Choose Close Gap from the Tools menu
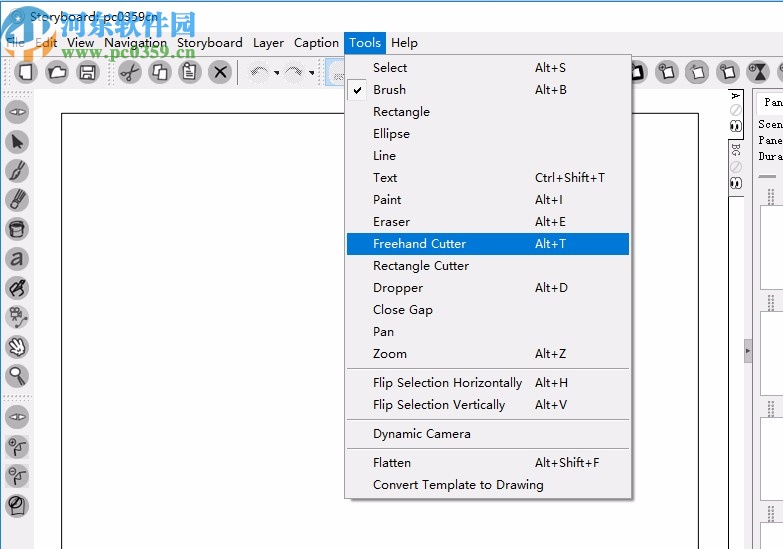The image size is (783, 549). tap(488, 310)
